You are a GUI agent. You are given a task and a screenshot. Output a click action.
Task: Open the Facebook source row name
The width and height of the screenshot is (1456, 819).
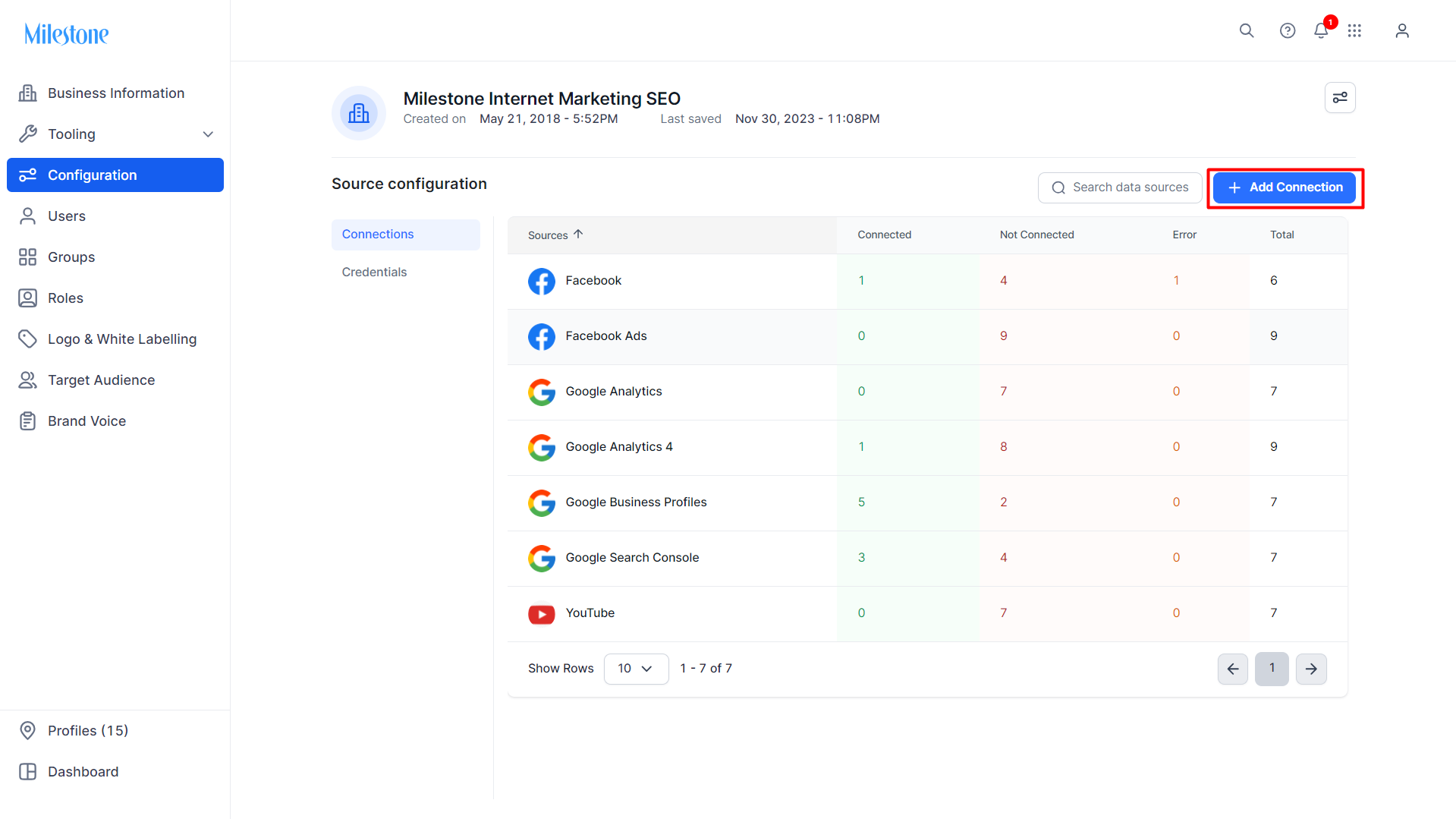593,281
